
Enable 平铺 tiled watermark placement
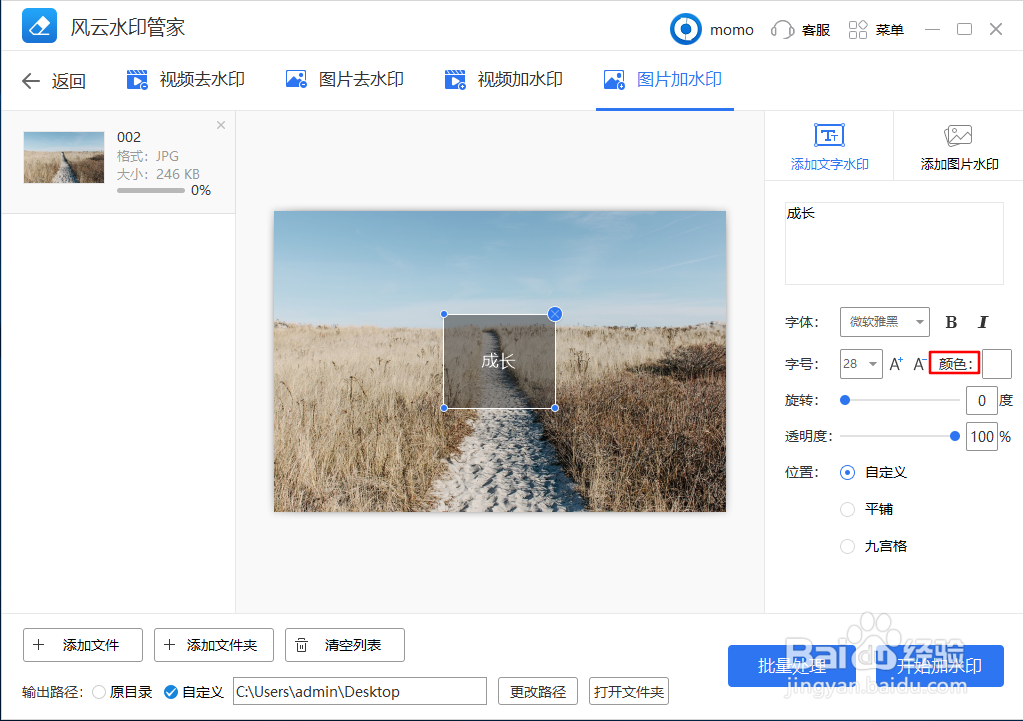(x=847, y=509)
